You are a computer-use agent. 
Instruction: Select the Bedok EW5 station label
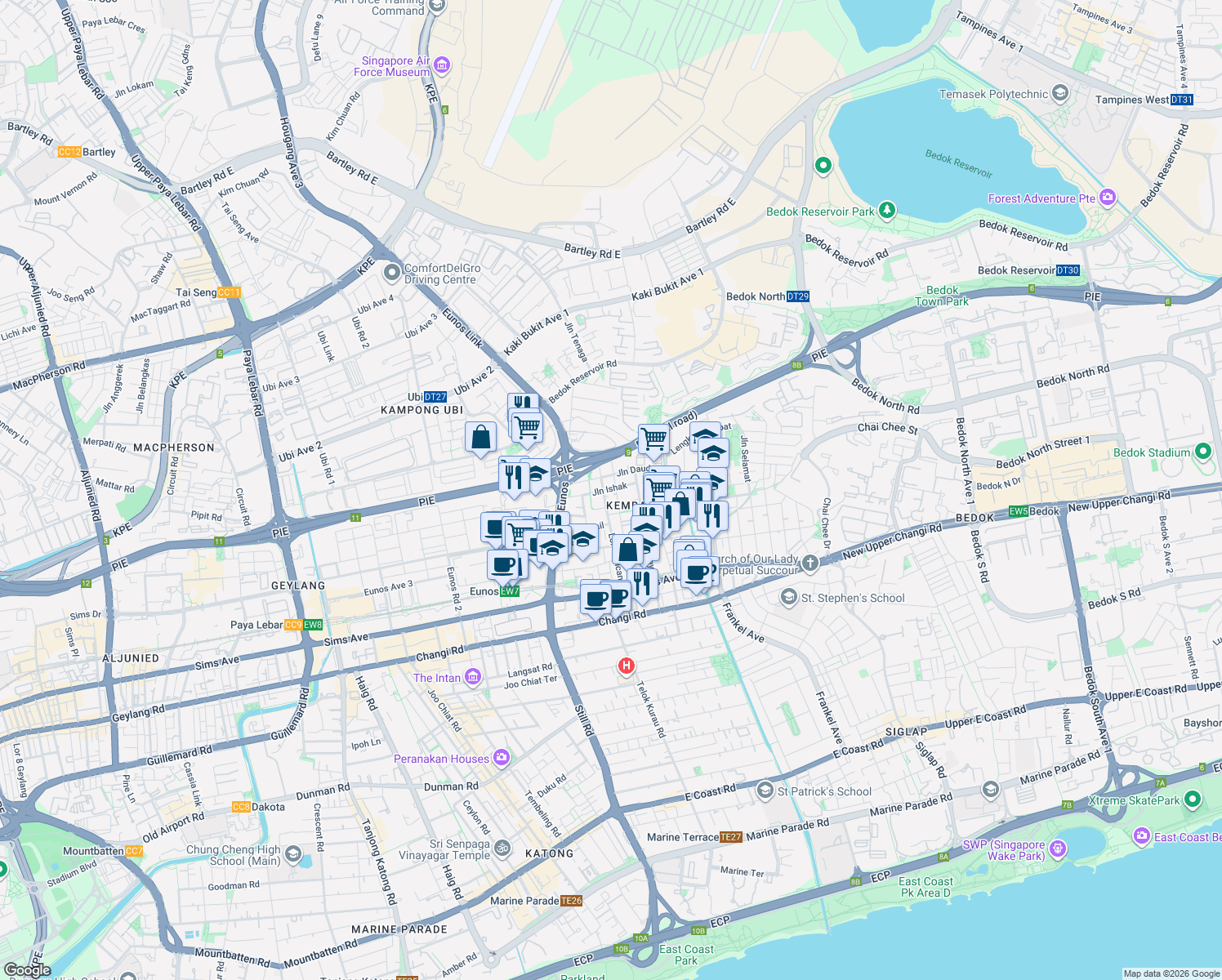click(x=1034, y=511)
